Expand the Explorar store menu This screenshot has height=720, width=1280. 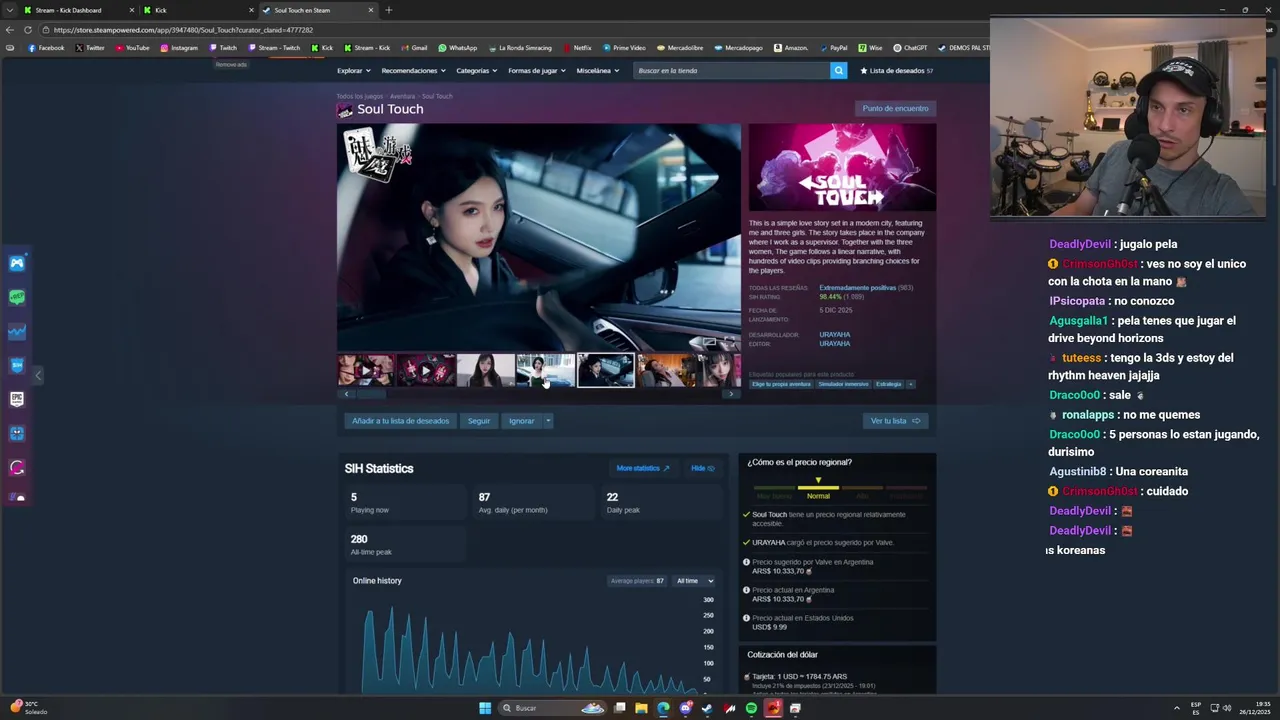pyautogui.click(x=354, y=71)
